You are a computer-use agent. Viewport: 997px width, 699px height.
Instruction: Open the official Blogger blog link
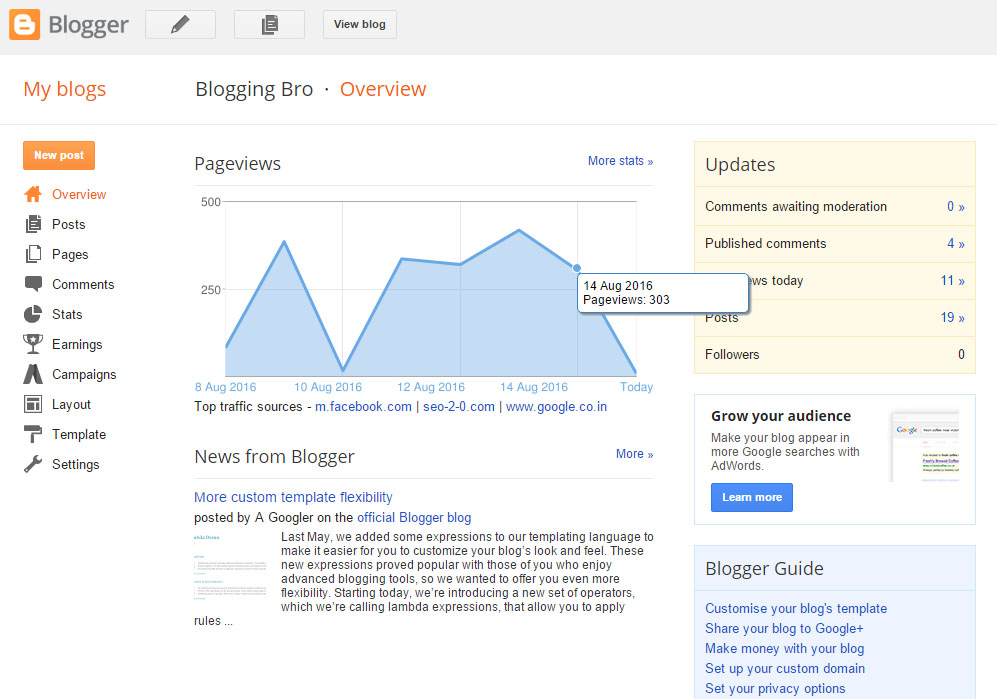tap(414, 518)
